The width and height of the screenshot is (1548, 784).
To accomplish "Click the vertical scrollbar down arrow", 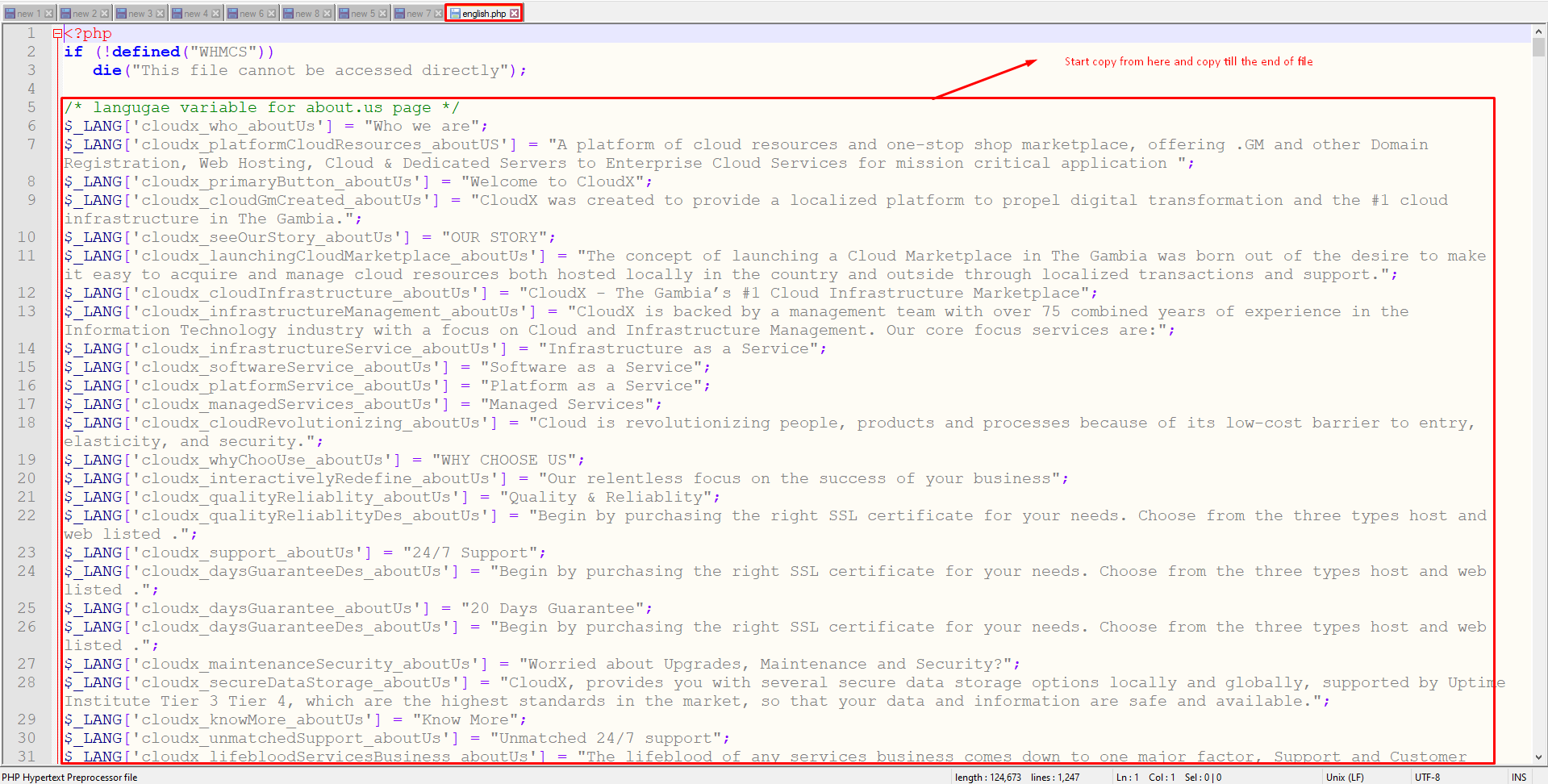I will 1539,757.
